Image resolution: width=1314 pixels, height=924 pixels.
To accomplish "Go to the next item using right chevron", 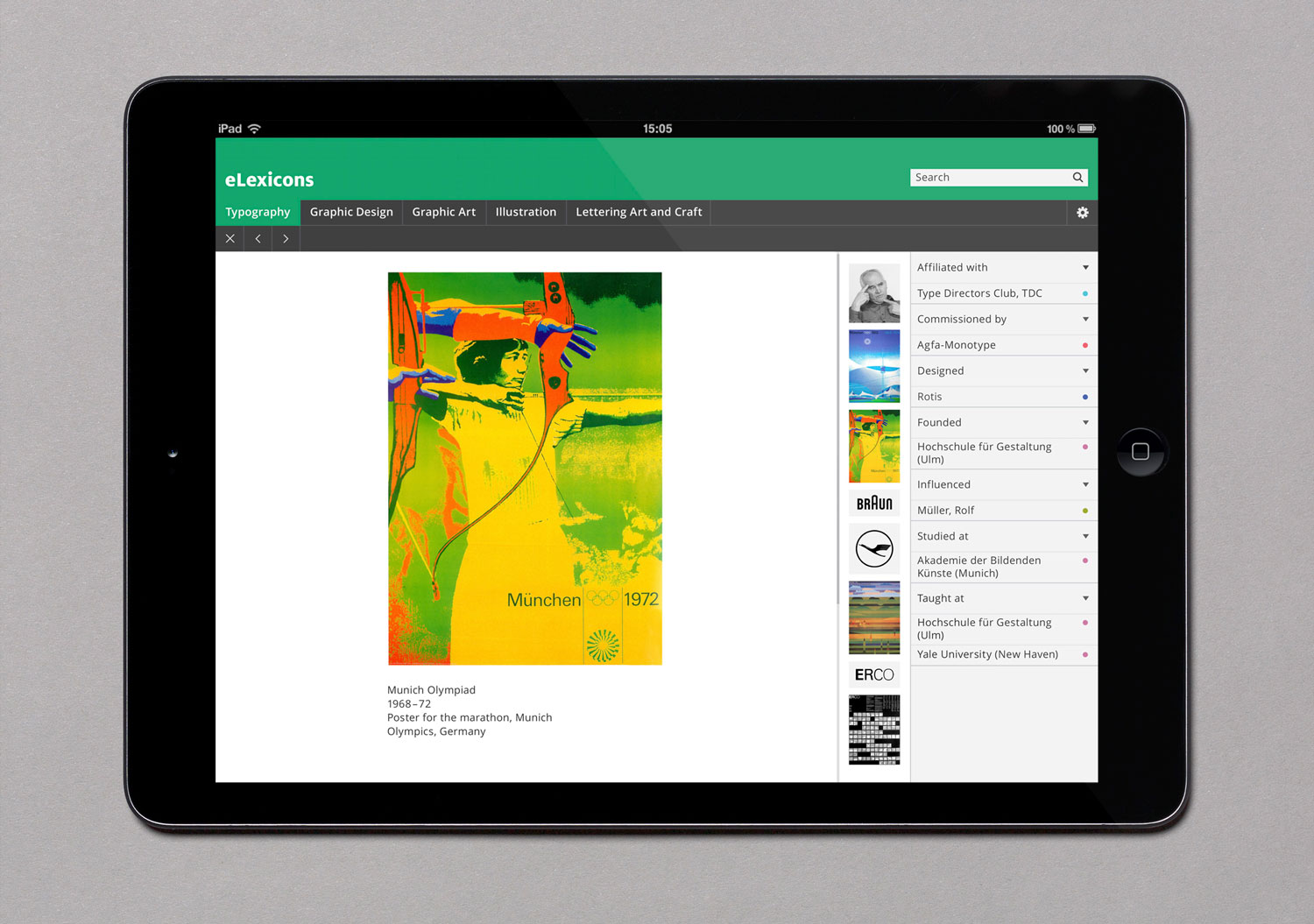I will point(286,238).
